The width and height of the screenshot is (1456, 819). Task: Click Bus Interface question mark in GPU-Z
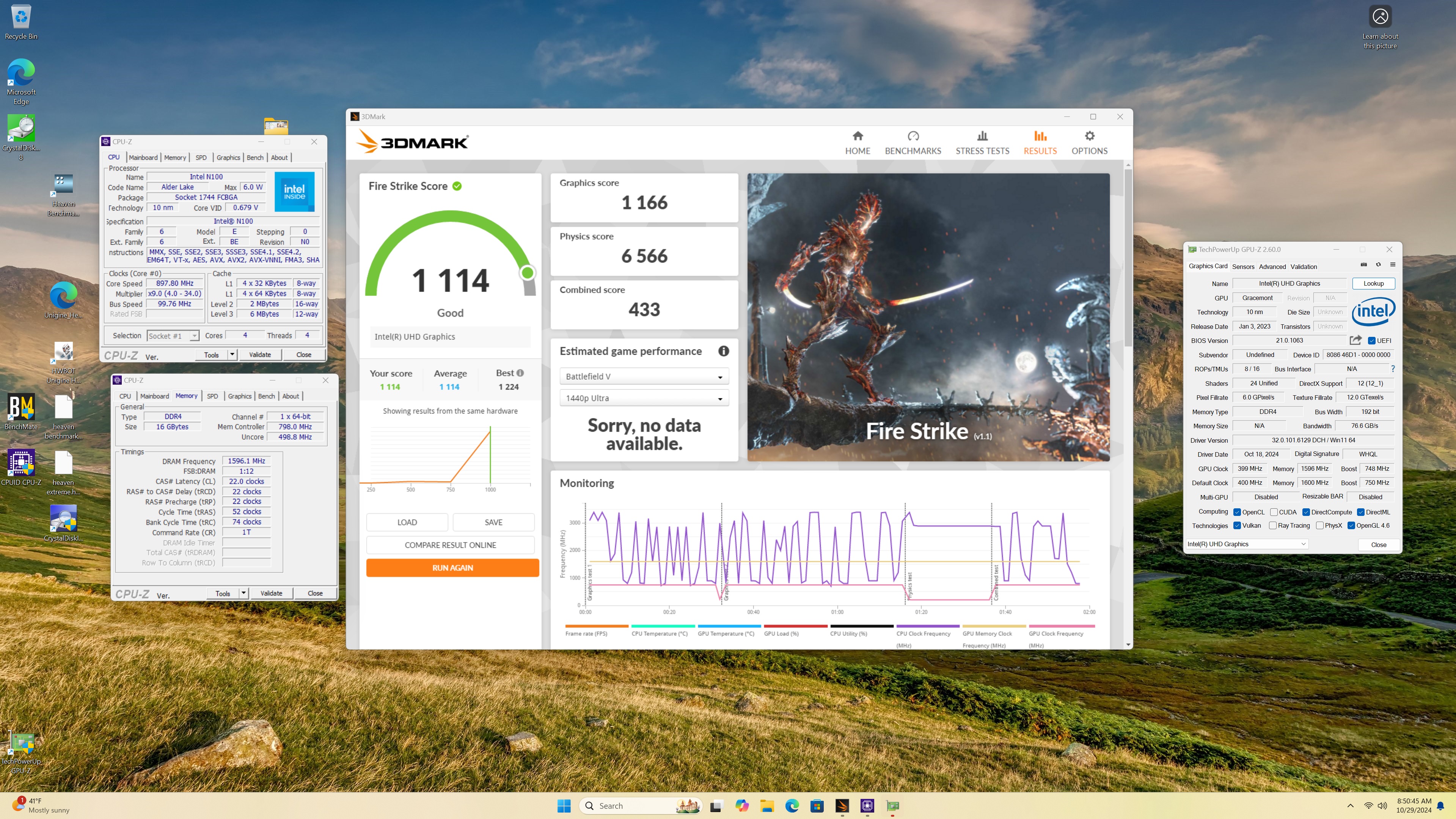click(1393, 368)
